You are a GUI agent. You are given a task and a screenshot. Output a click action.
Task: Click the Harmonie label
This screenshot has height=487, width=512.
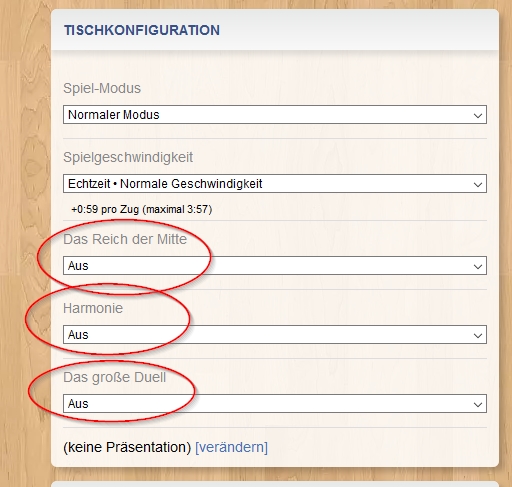(x=93, y=308)
